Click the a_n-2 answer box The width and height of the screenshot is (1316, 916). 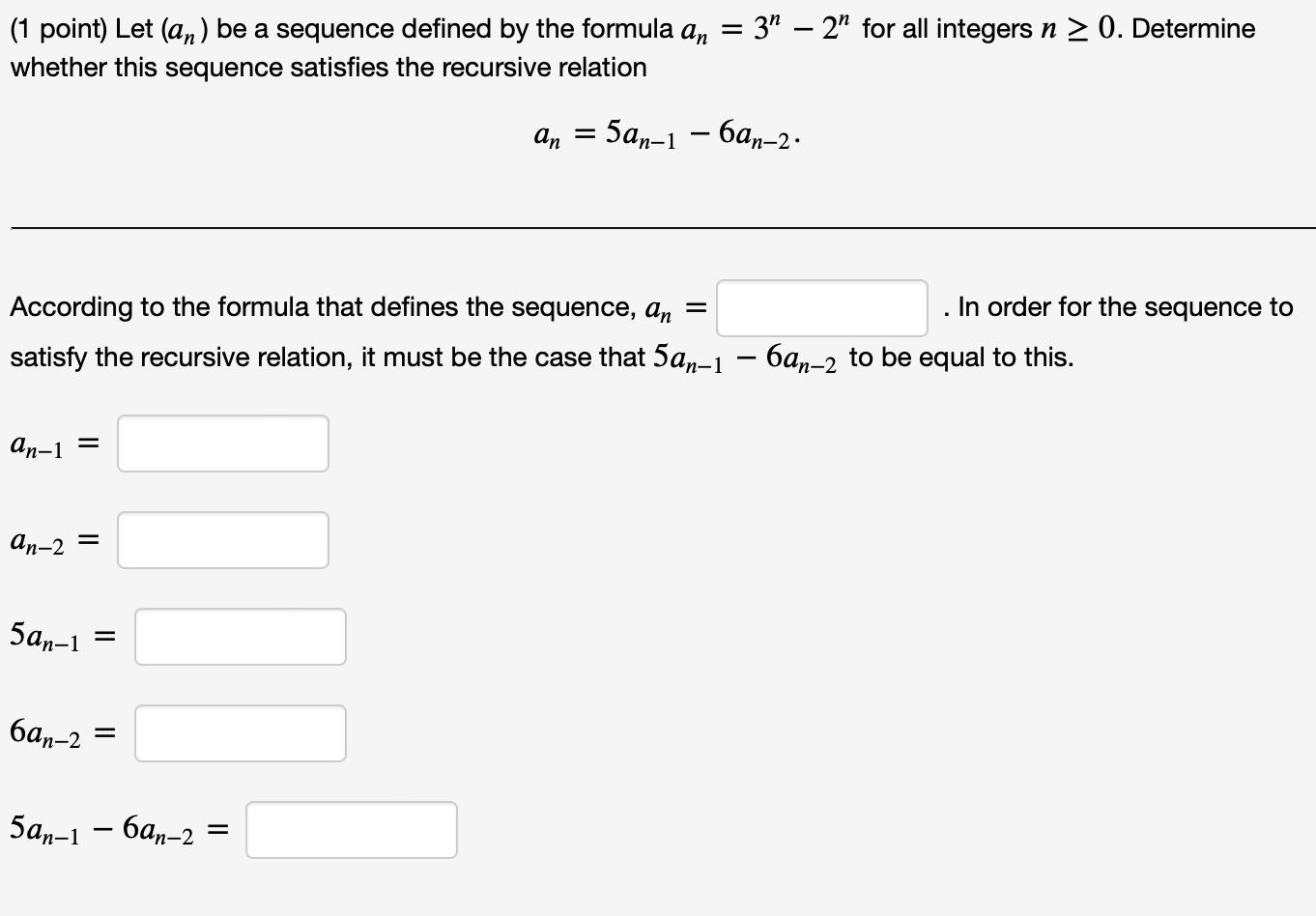pos(221,540)
